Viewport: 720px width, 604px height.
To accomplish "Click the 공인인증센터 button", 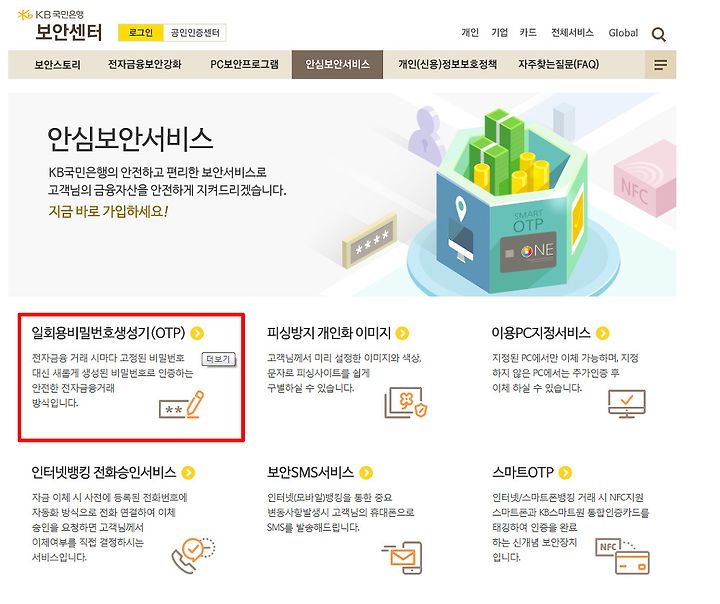I will click(195, 33).
